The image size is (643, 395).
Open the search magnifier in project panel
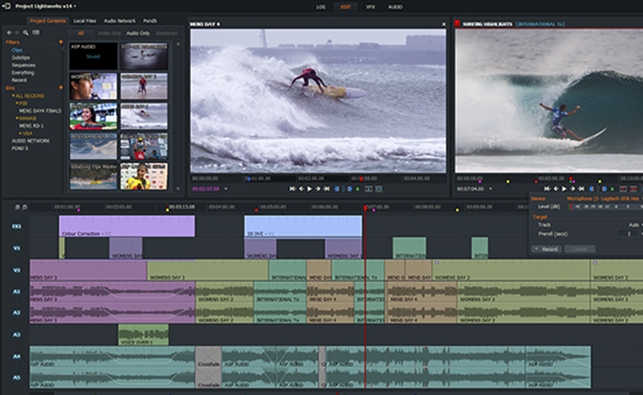(x=25, y=32)
